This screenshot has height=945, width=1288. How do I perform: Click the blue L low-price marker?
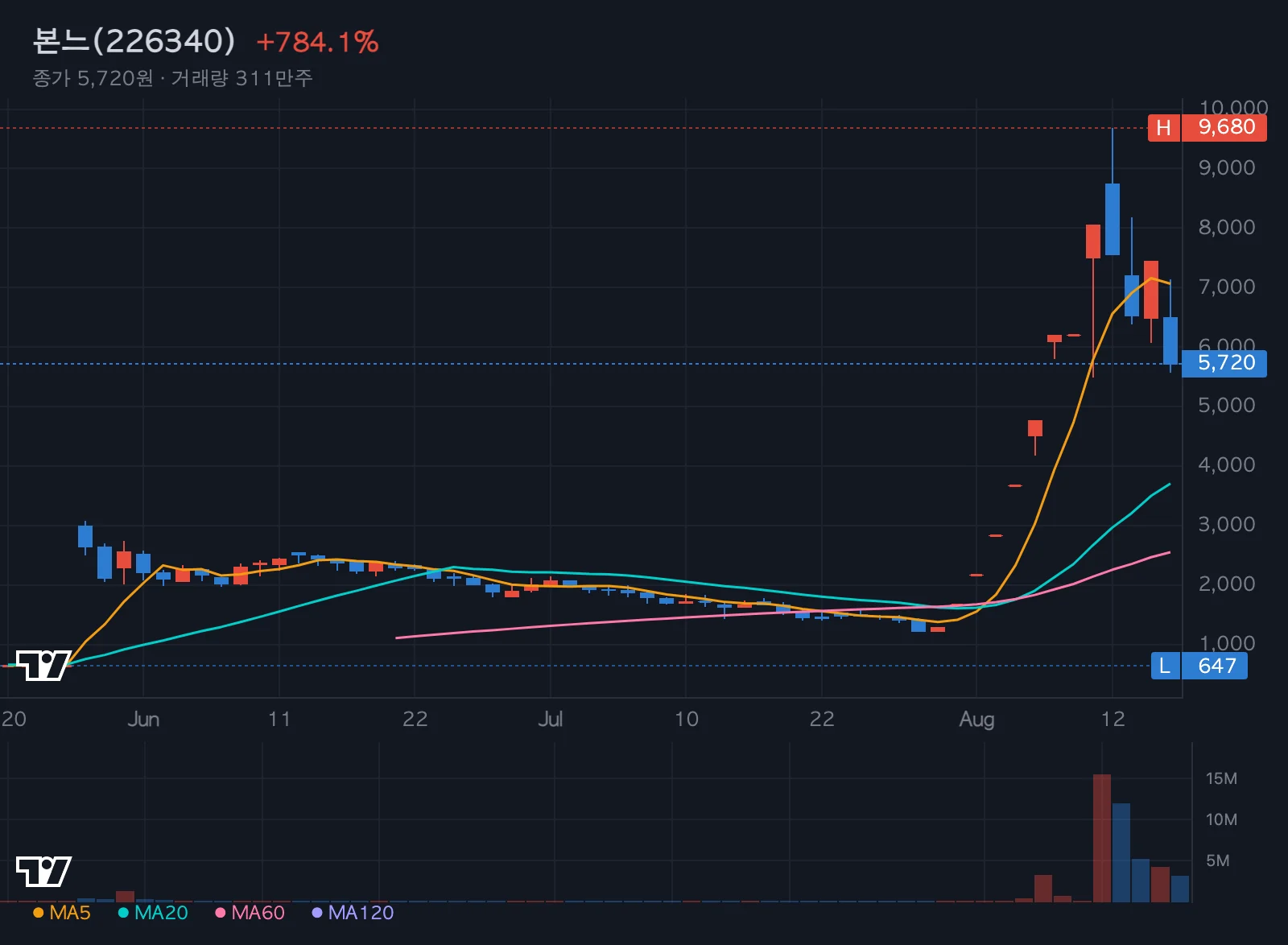click(x=1165, y=666)
